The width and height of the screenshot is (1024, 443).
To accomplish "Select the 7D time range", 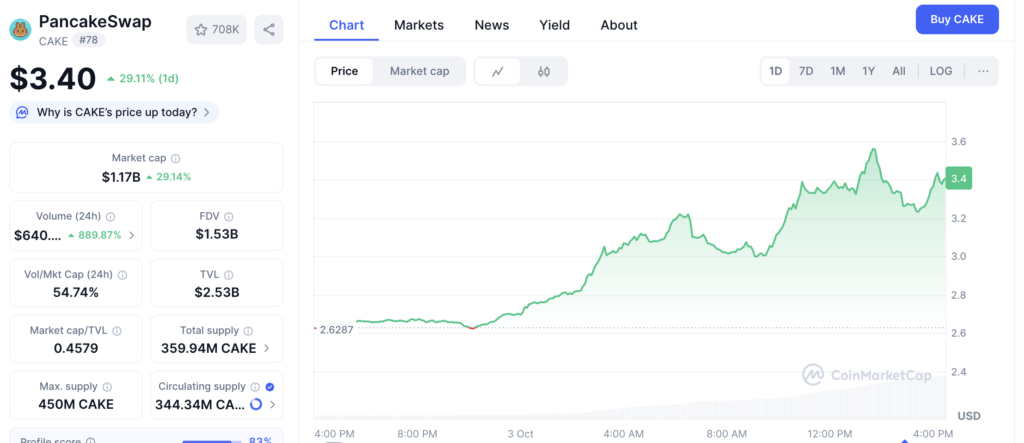I will point(806,71).
